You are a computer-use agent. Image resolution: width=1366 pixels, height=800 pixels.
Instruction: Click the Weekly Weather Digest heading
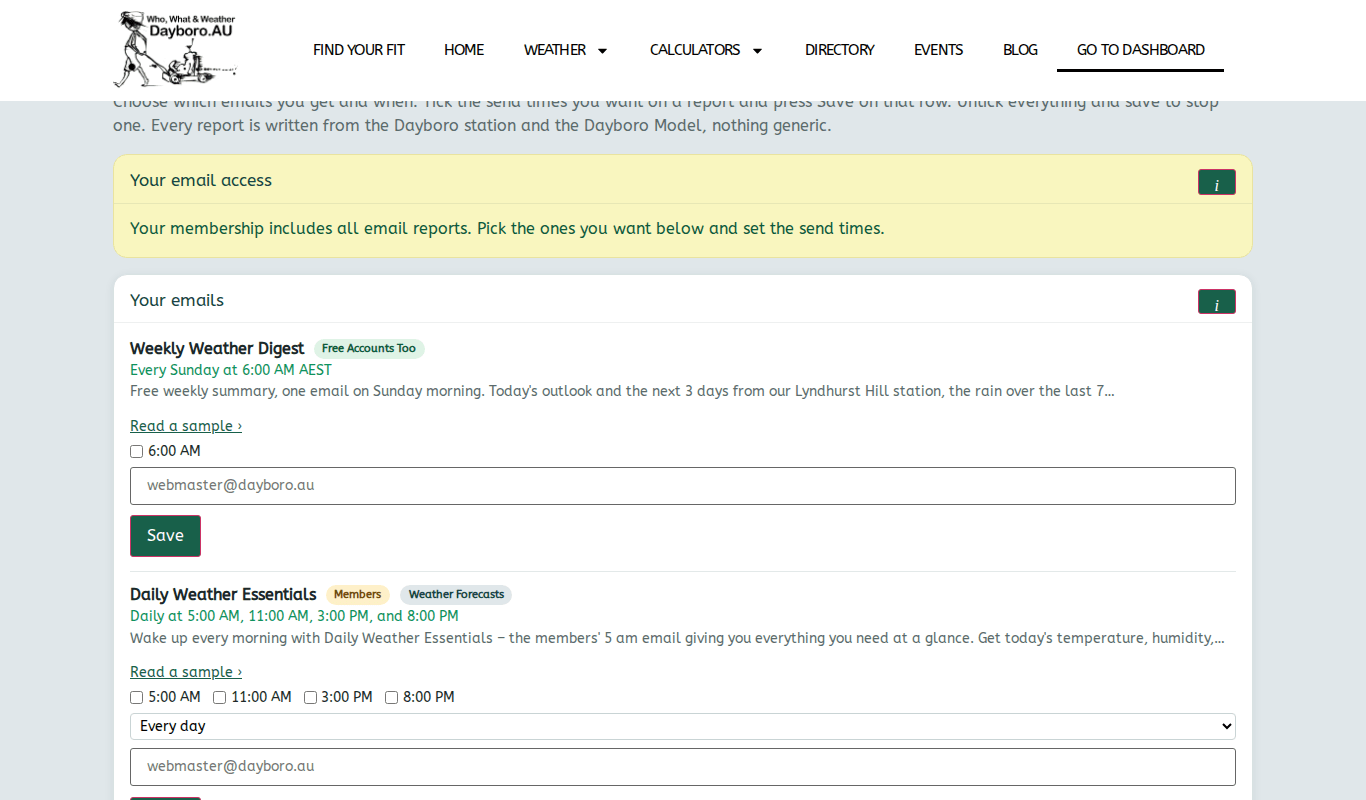tap(217, 349)
